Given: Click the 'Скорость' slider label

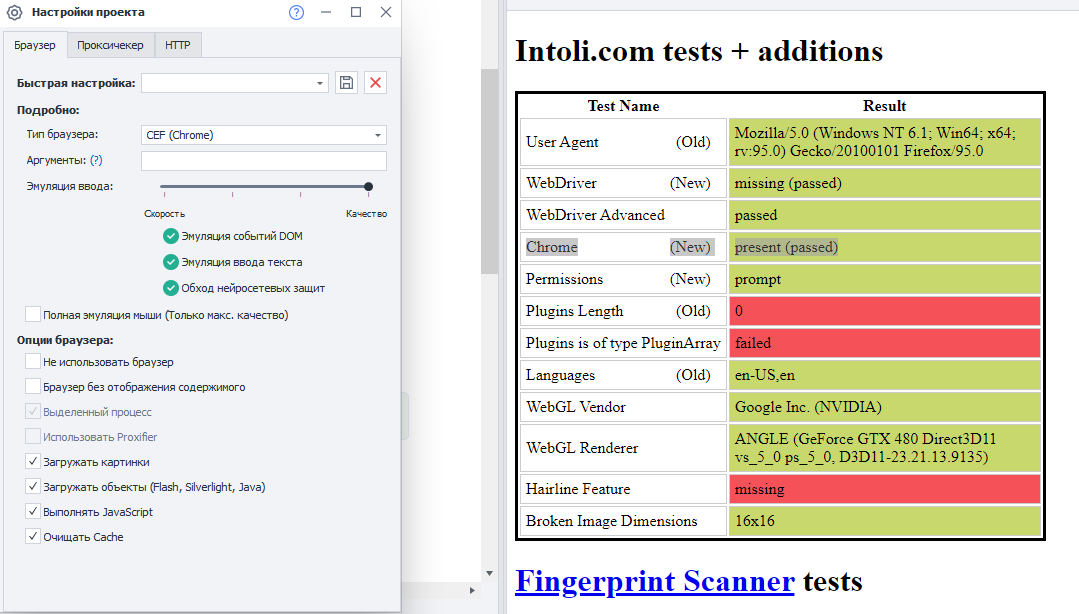Looking at the screenshot, I should point(164,214).
